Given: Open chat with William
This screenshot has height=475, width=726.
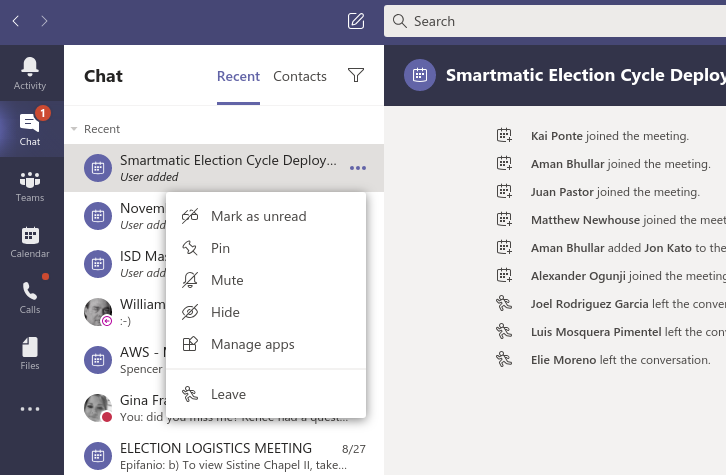Looking at the screenshot, I should tap(115, 312).
